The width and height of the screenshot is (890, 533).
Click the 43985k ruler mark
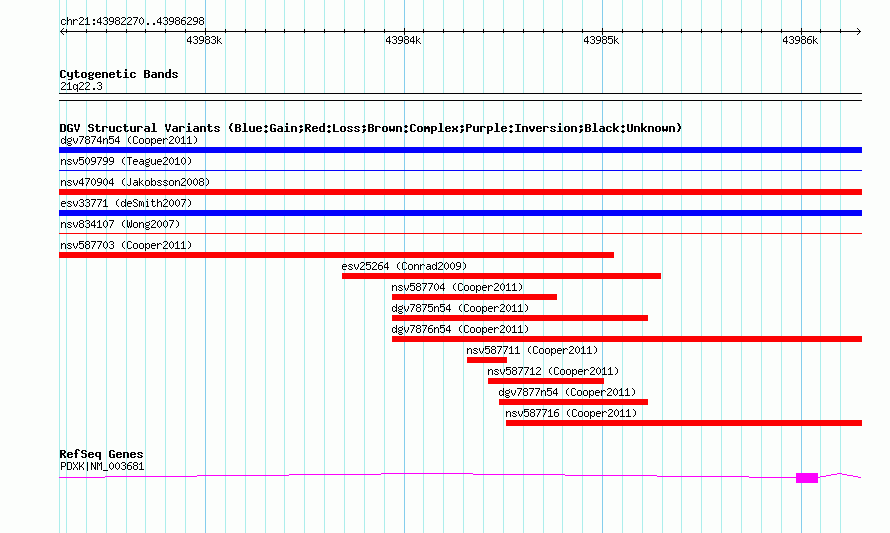tap(601, 40)
